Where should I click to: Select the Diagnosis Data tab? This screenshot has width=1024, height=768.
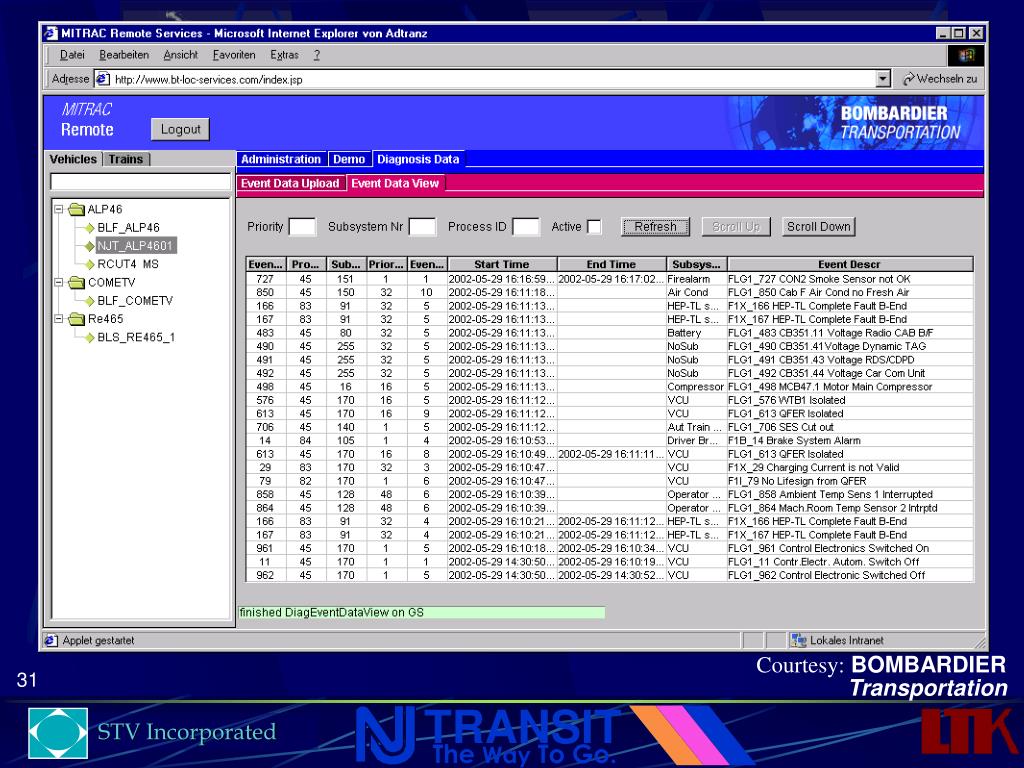(x=418, y=159)
